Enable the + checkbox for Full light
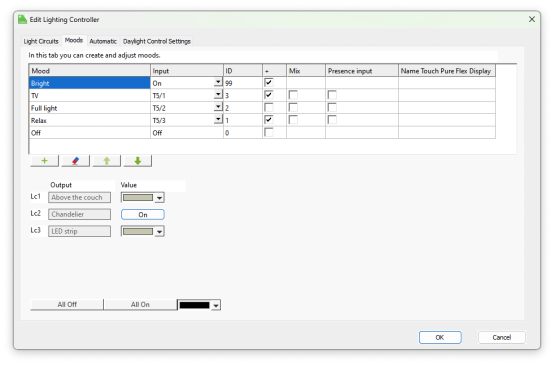This screenshot has width=554, height=366. coord(269,107)
